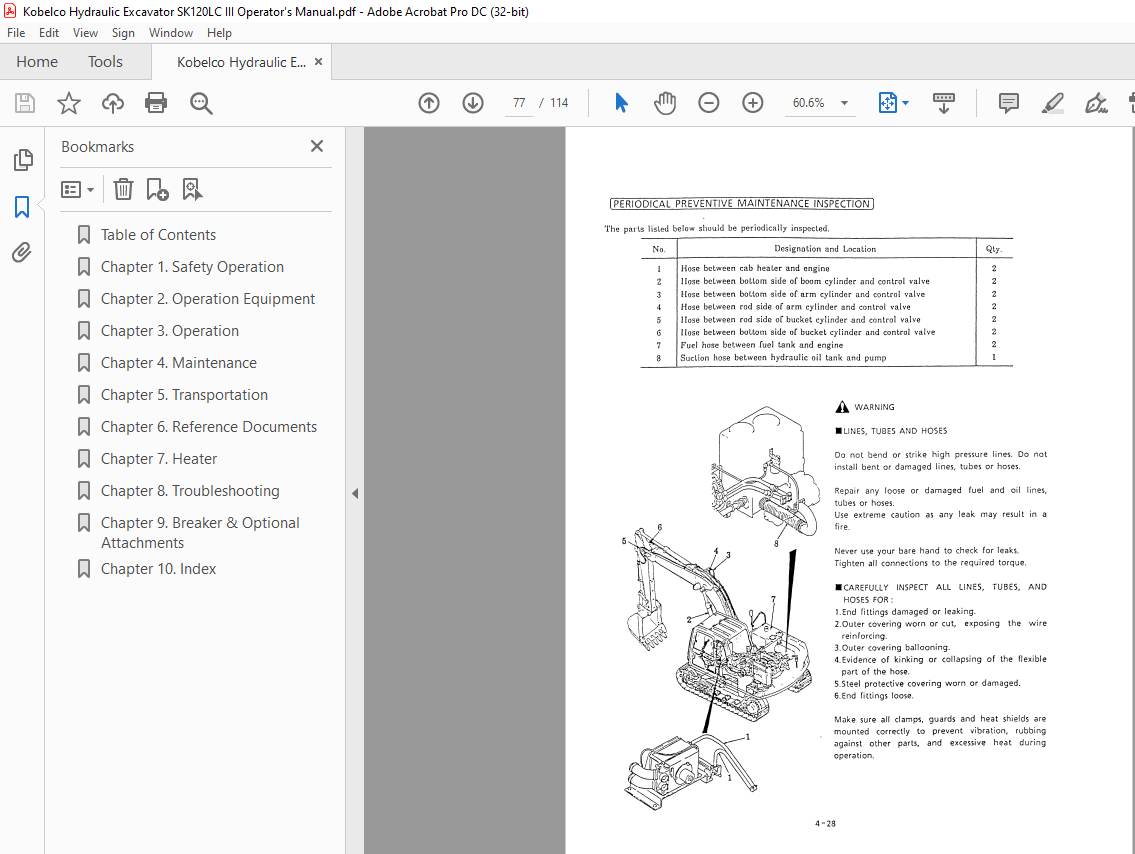
Task: Go to previous page arrow
Action: (x=429, y=103)
